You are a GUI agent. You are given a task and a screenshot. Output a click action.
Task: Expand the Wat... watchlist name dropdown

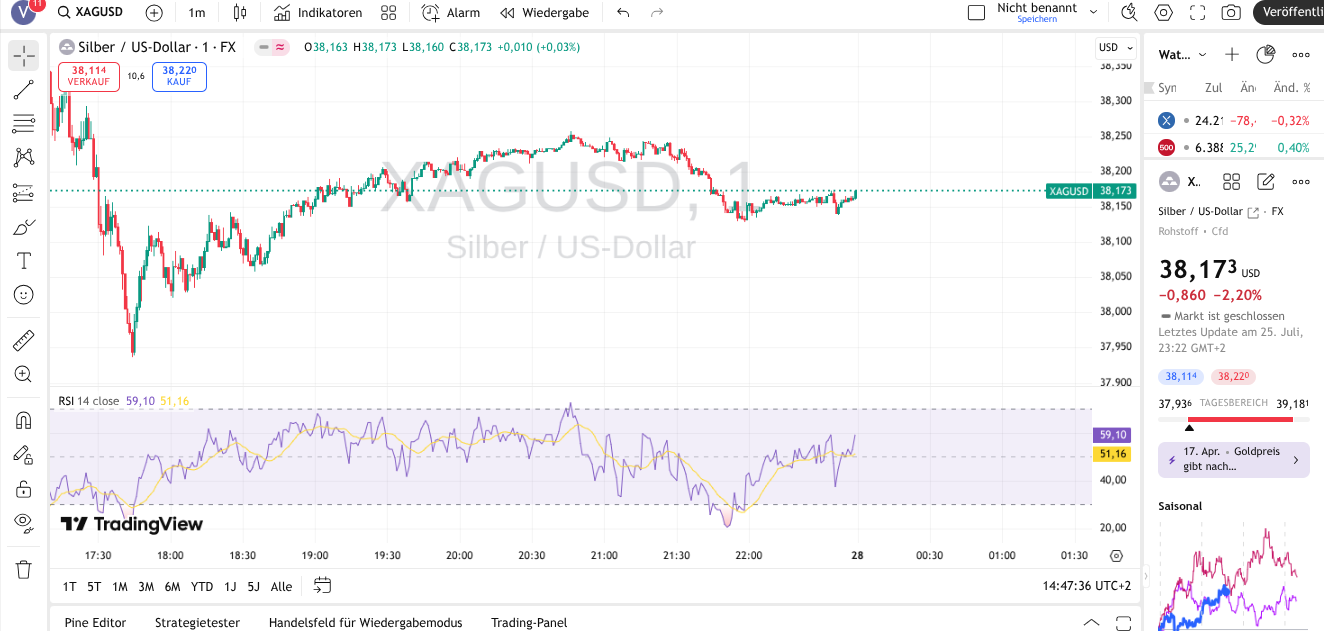tap(1183, 55)
